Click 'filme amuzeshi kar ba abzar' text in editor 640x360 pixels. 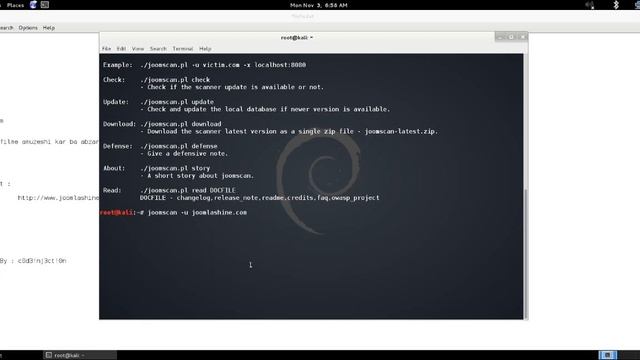click(49, 142)
